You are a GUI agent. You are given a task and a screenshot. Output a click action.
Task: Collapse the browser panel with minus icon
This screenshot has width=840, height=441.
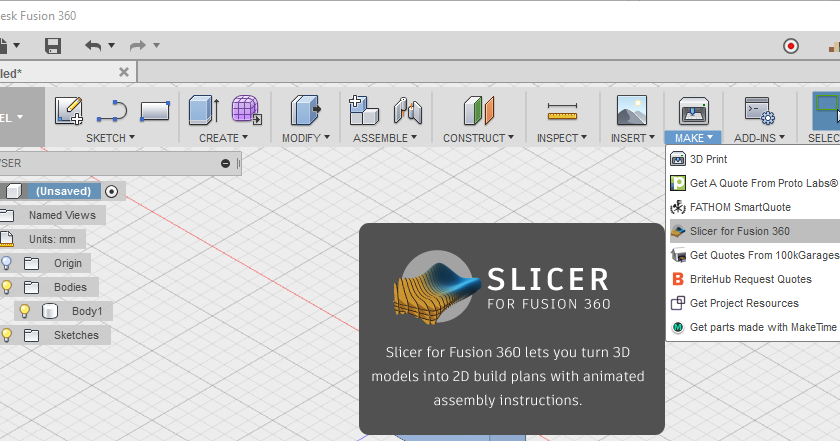coord(226,163)
